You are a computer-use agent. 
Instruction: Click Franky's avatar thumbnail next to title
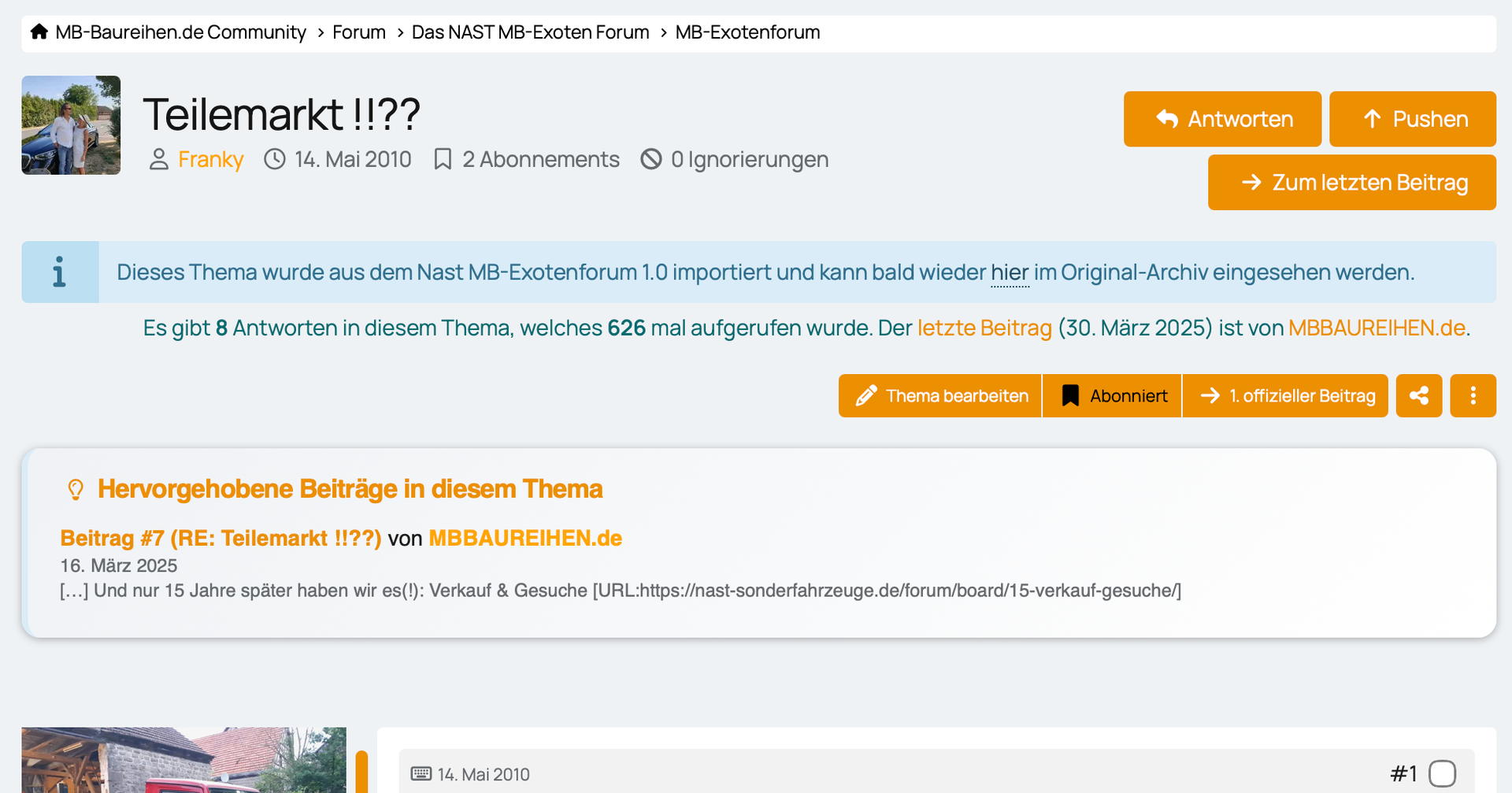coord(71,125)
